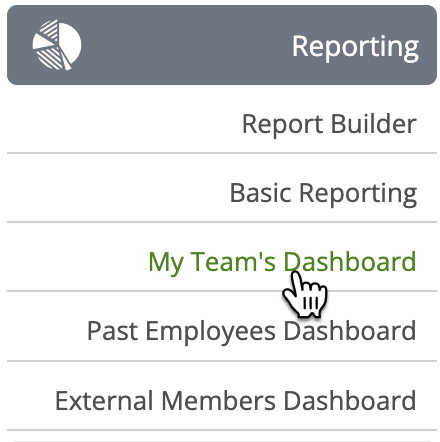Select Basic Reporting from the menu

pyautogui.click(x=323, y=194)
